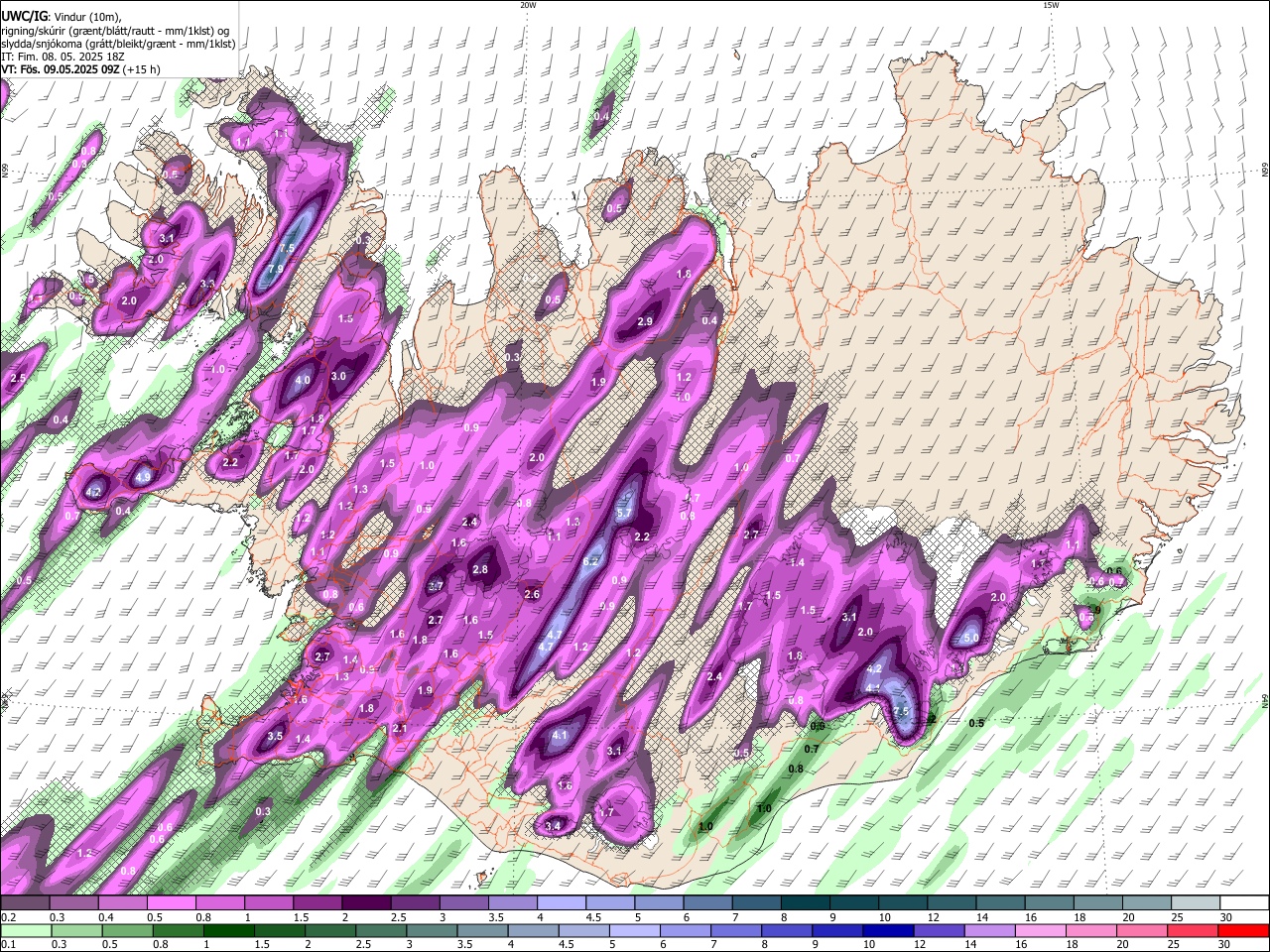This screenshot has height=952, width=1270.
Task: Click the 2.1 value on the map
Action: coord(400,728)
